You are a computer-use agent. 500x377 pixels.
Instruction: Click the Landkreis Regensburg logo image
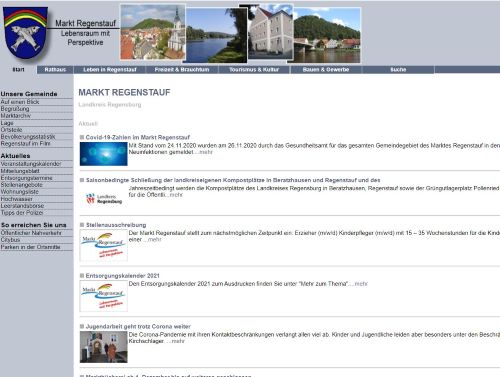(104, 199)
